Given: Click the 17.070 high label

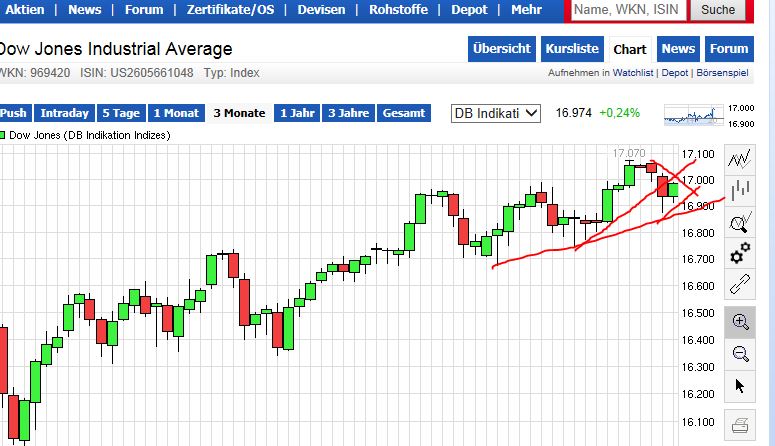Looking at the screenshot, I should pos(629,153).
